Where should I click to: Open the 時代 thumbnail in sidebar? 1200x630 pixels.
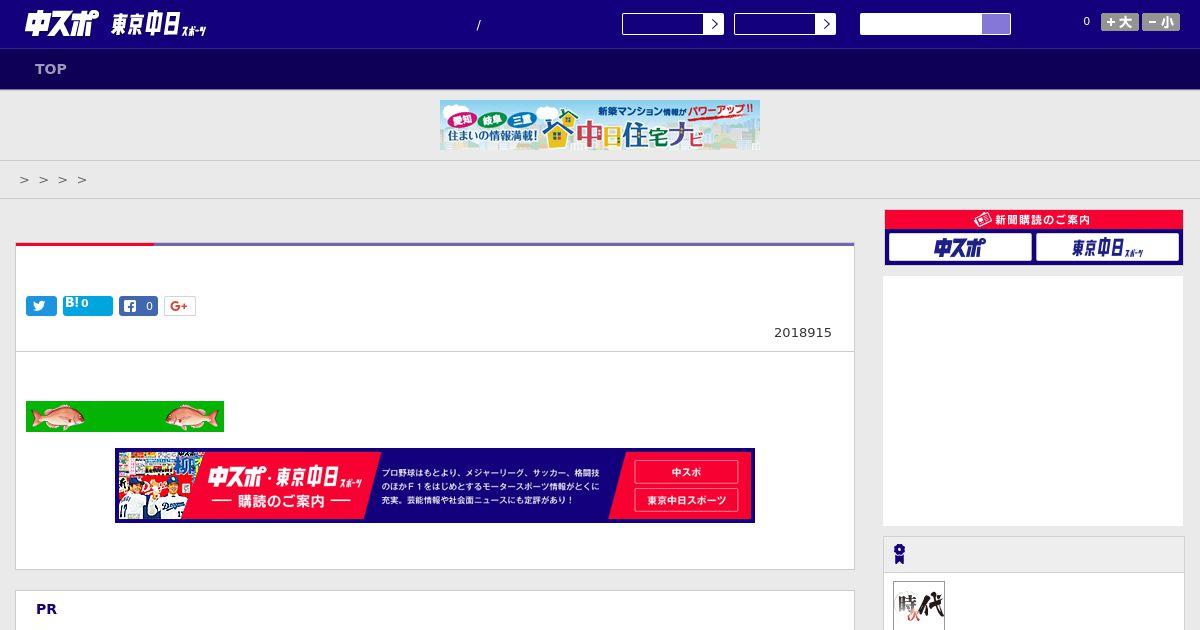(x=919, y=606)
